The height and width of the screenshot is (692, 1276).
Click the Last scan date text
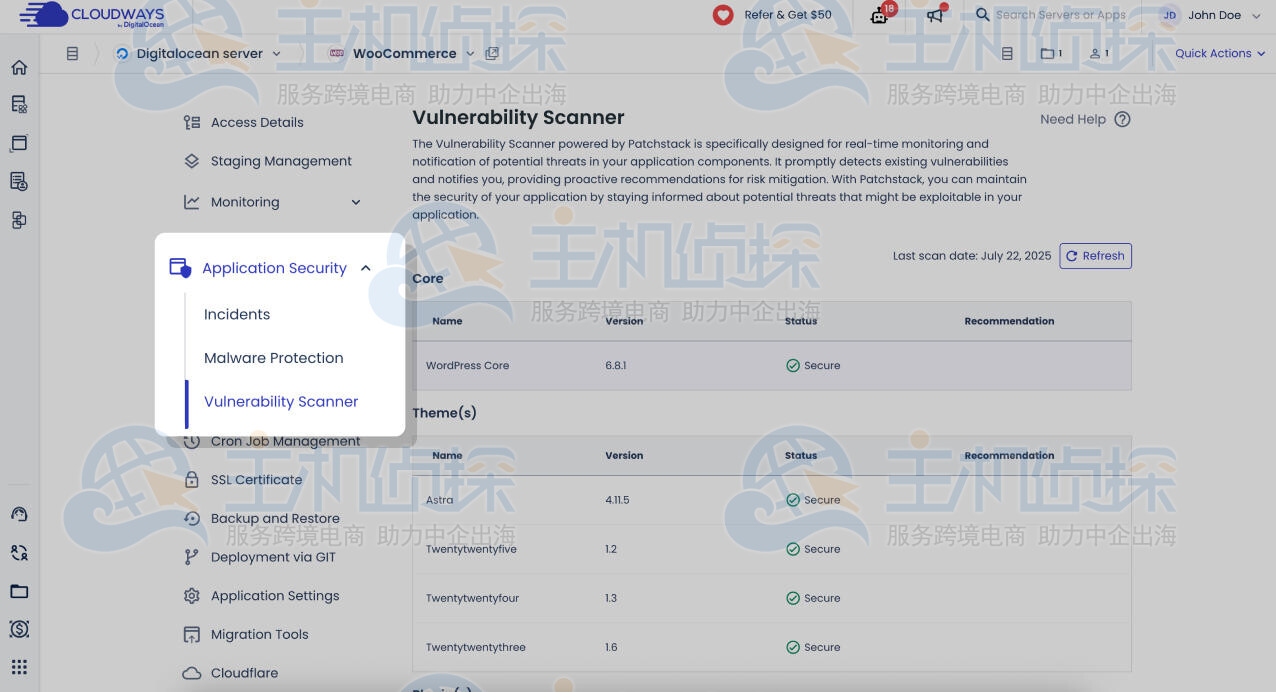[x=972, y=256]
